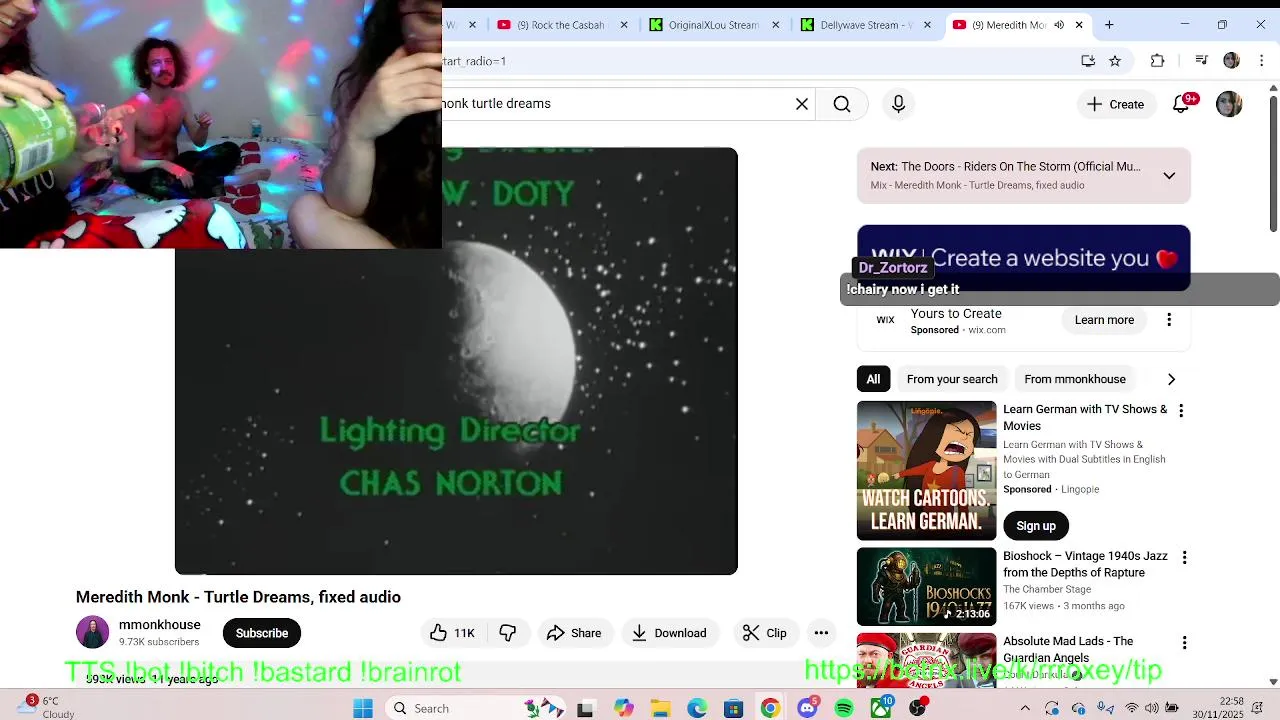
Task: Click the Download button
Action: tap(669, 633)
